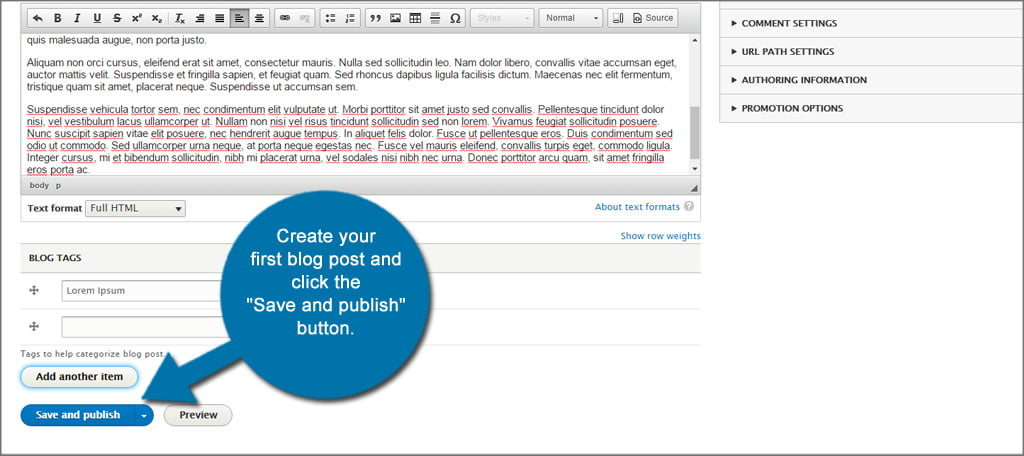Screen dimensions: 1024x456
Task: Open Save and publish dropdown arrow
Action: (x=144, y=415)
